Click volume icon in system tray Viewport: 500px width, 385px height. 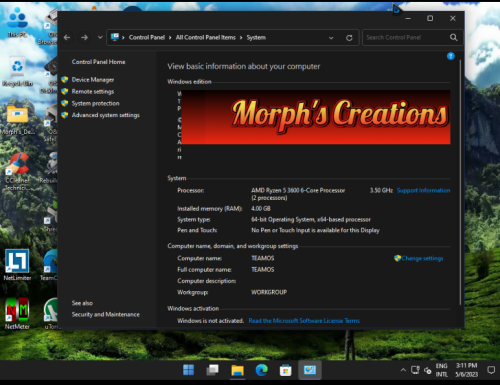coord(428,370)
